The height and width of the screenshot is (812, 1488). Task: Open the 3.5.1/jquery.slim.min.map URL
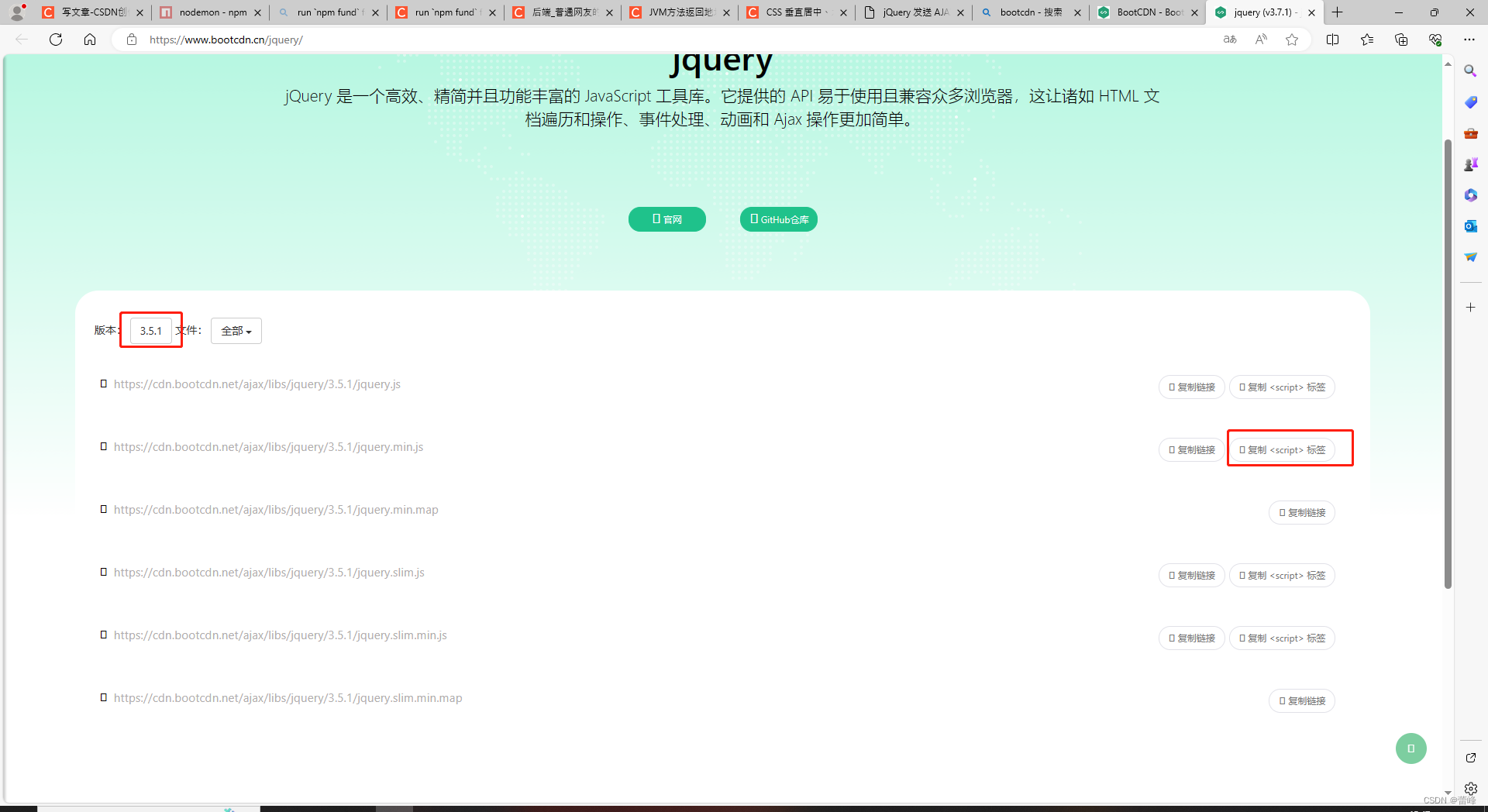288,698
